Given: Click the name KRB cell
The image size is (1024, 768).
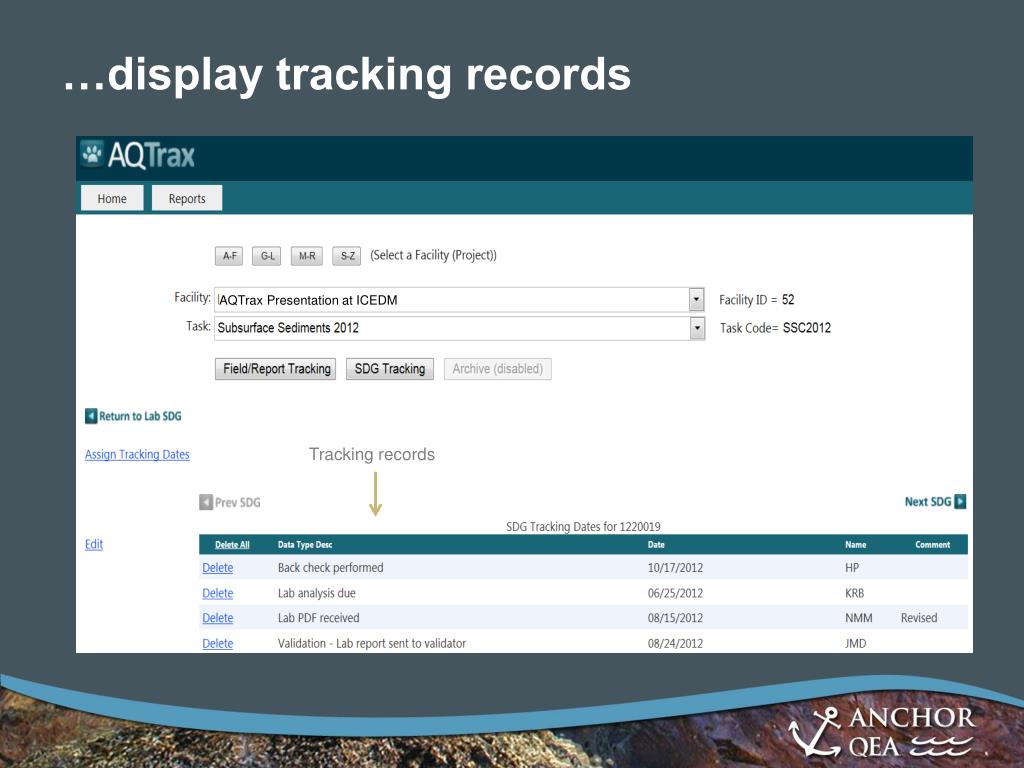Looking at the screenshot, I should (x=854, y=593).
